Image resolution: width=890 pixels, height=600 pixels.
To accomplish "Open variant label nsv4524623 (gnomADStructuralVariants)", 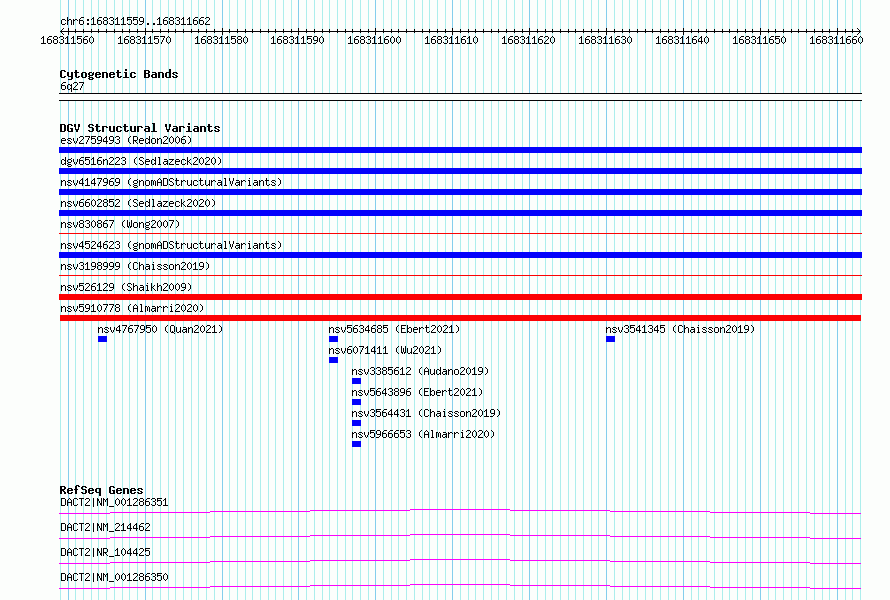I will tap(171, 245).
